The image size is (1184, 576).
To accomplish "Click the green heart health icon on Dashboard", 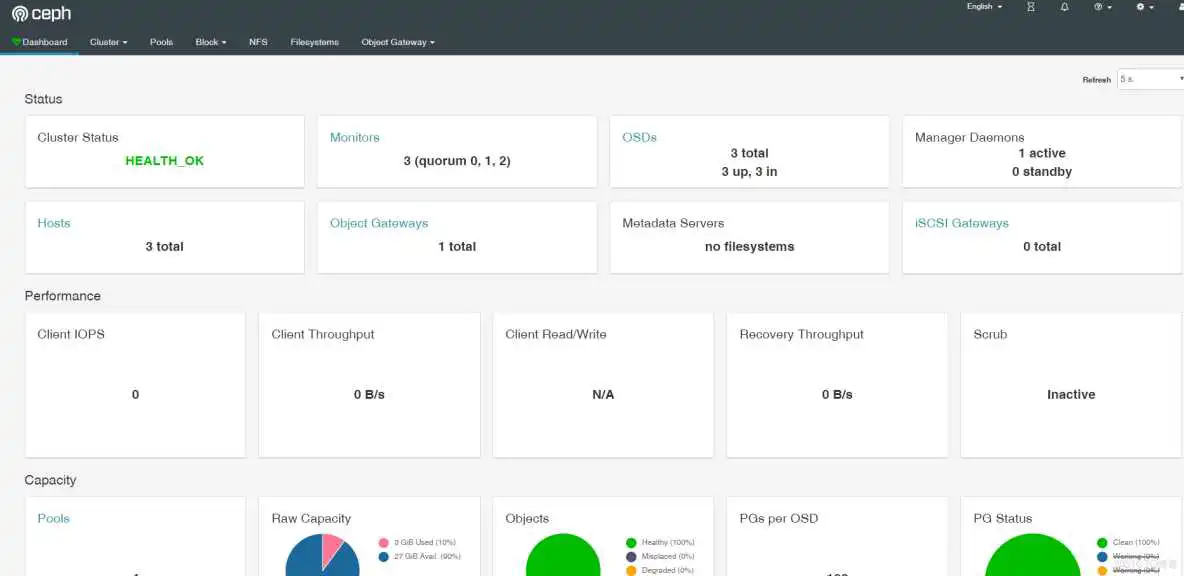I will pos(17,42).
